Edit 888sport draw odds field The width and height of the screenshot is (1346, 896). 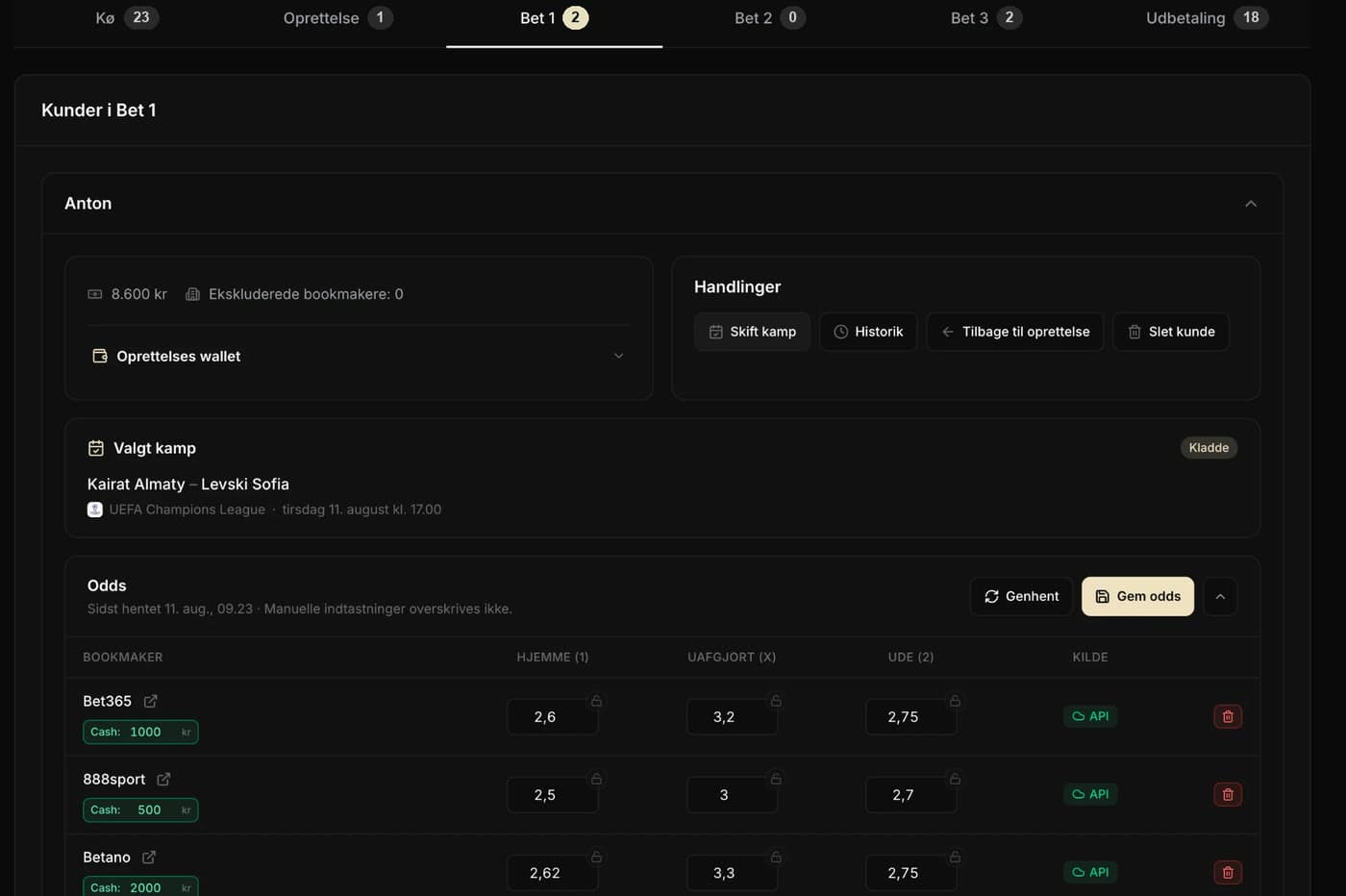[x=732, y=795]
